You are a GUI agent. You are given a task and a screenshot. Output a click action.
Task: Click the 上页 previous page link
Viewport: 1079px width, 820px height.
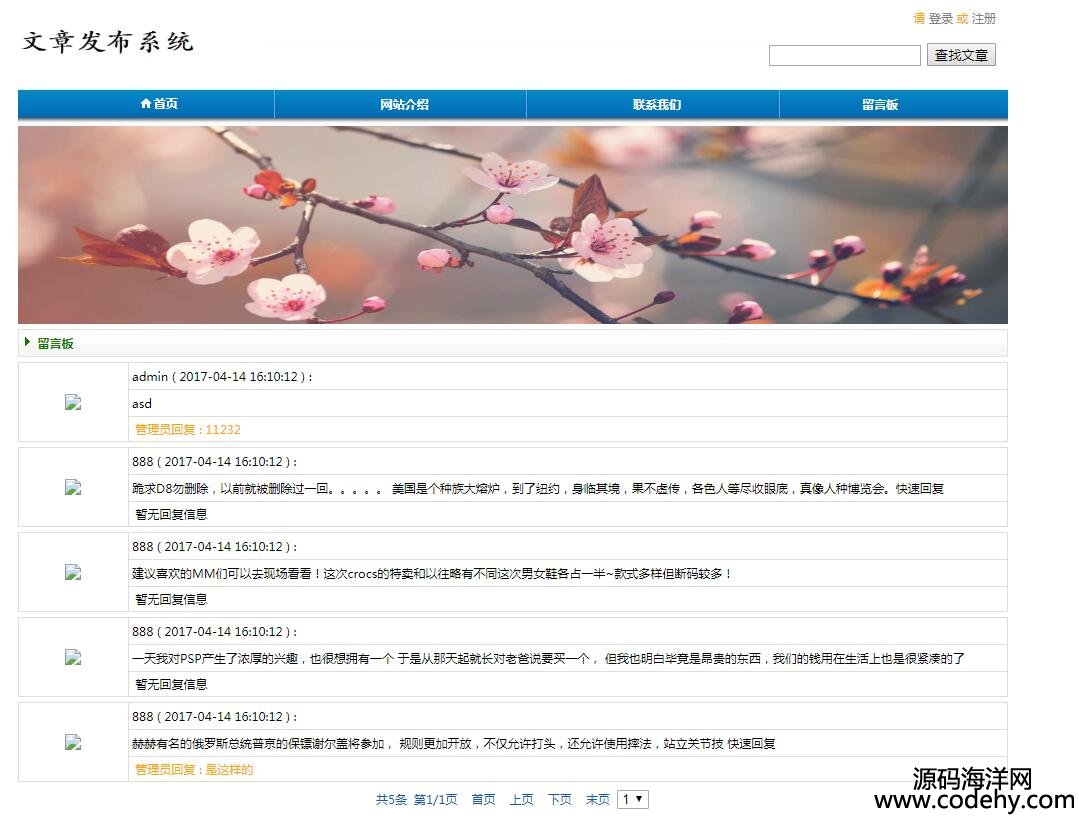pos(522,799)
